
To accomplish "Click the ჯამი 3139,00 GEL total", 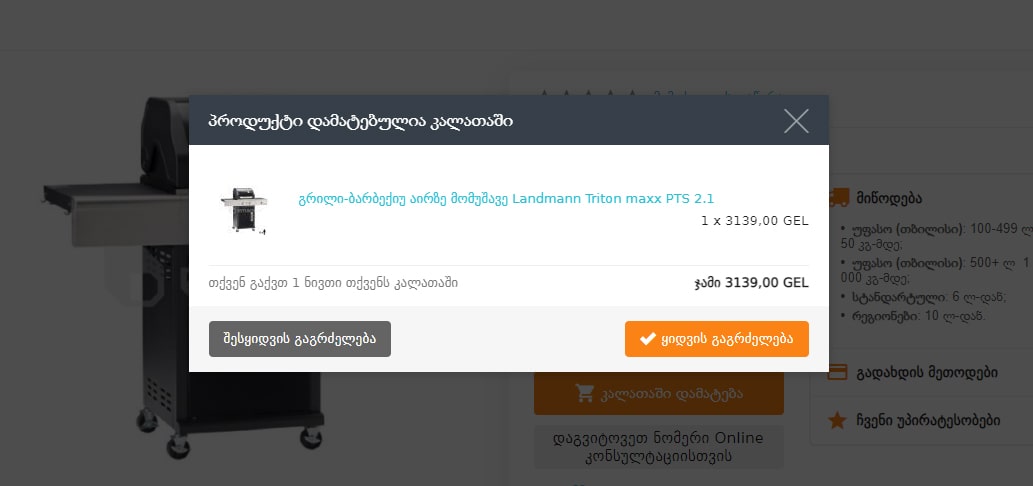I will point(751,283).
